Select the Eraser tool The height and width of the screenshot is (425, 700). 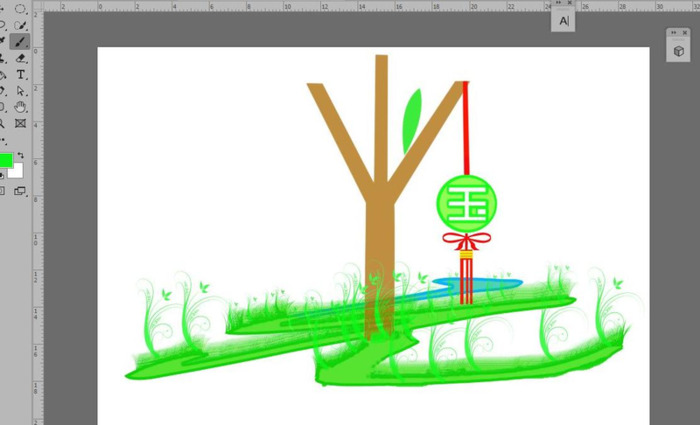pyautogui.click(x=19, y=59)
